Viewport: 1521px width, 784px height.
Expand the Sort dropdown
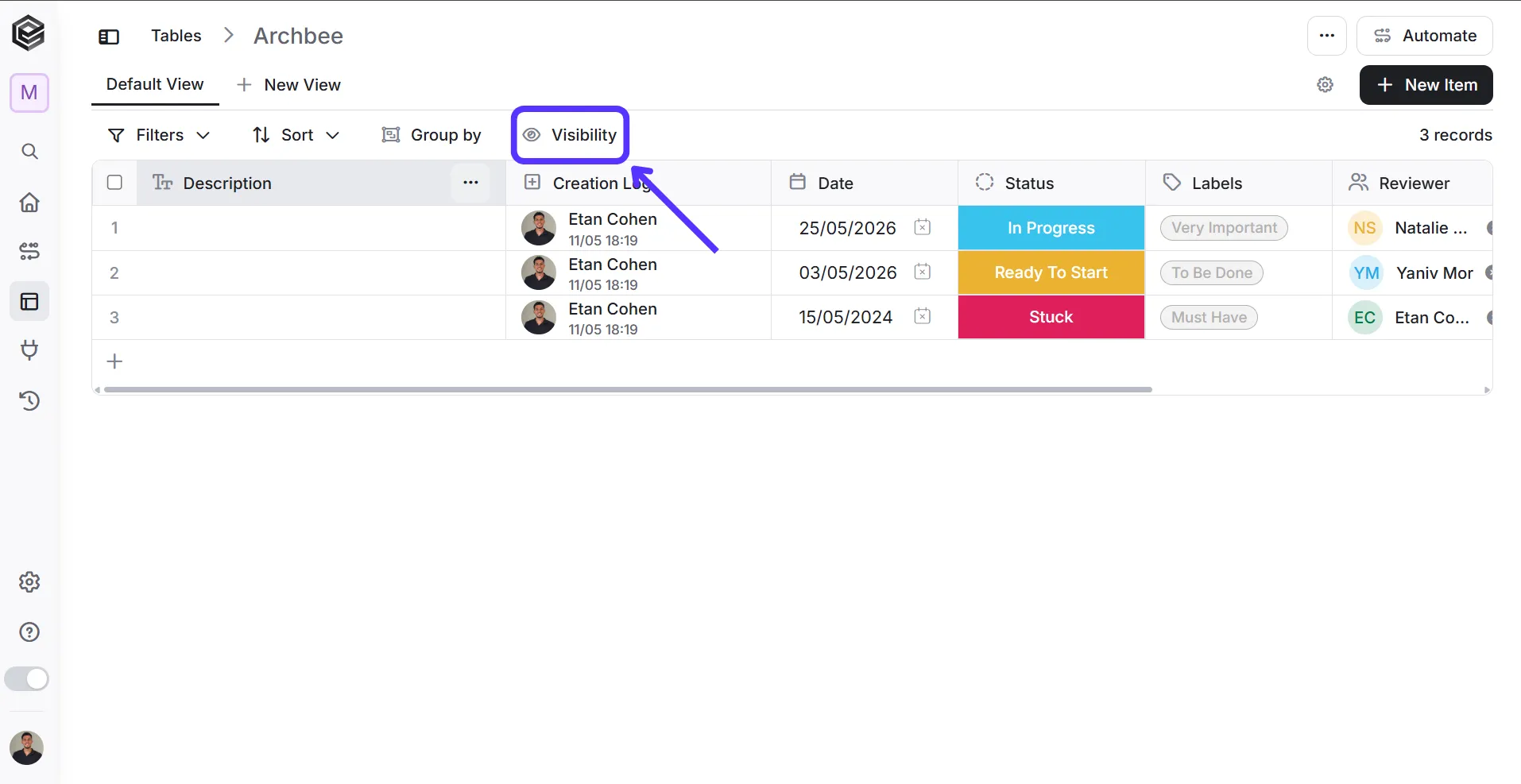[x=296, y=135]
